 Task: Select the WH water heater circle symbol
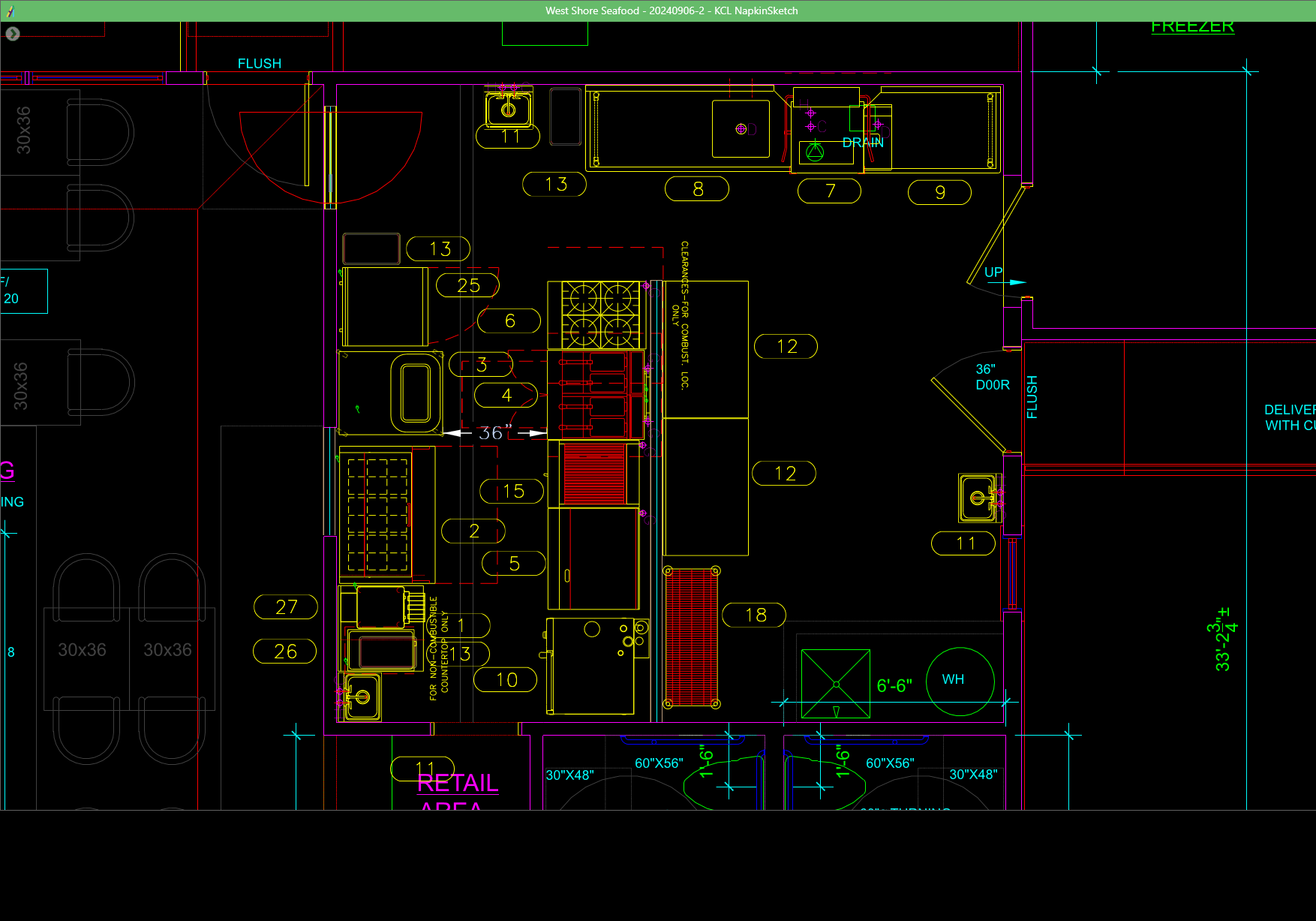click(x=960, y=681)
